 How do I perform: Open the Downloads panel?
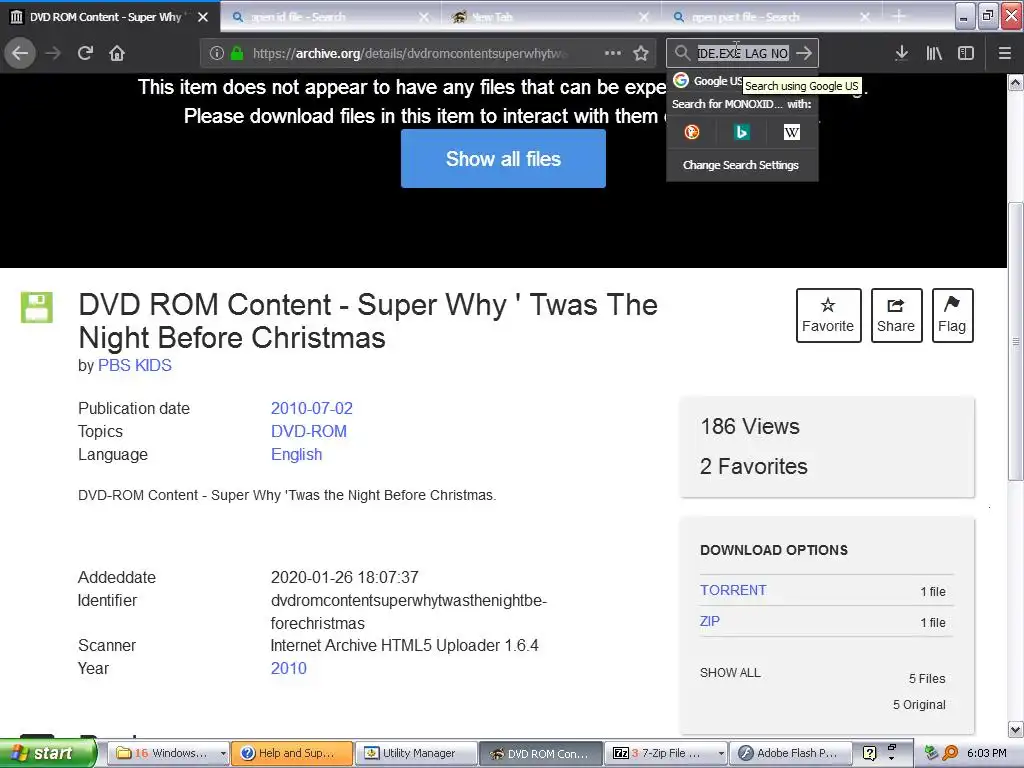click(902, 53)
